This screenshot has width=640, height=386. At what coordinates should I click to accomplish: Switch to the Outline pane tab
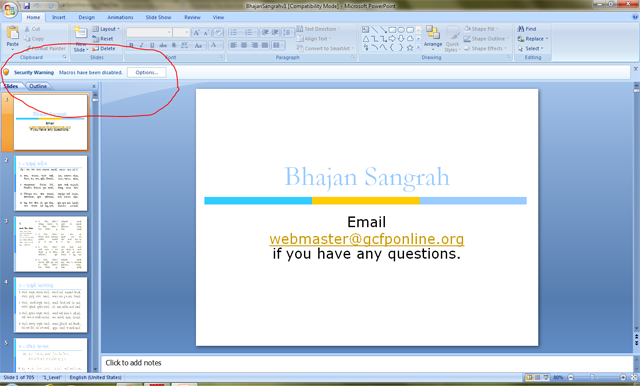pyautogui.click(x=38, y=86)
